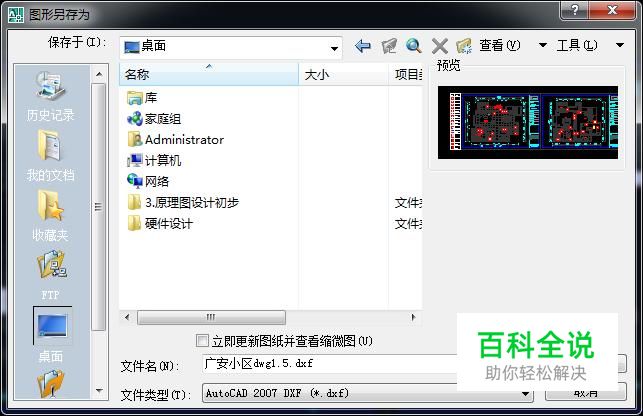Viewport: 643px width, 416px height.
Task: Click the 文件名 input field
Action: [x=330, y=363]
